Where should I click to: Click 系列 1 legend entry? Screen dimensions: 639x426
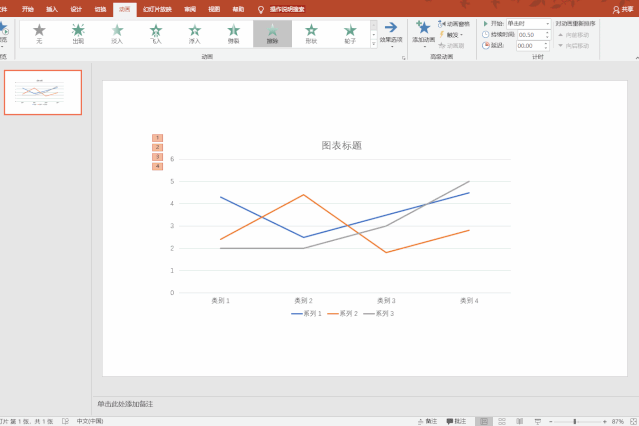click(x=306, y=313)
